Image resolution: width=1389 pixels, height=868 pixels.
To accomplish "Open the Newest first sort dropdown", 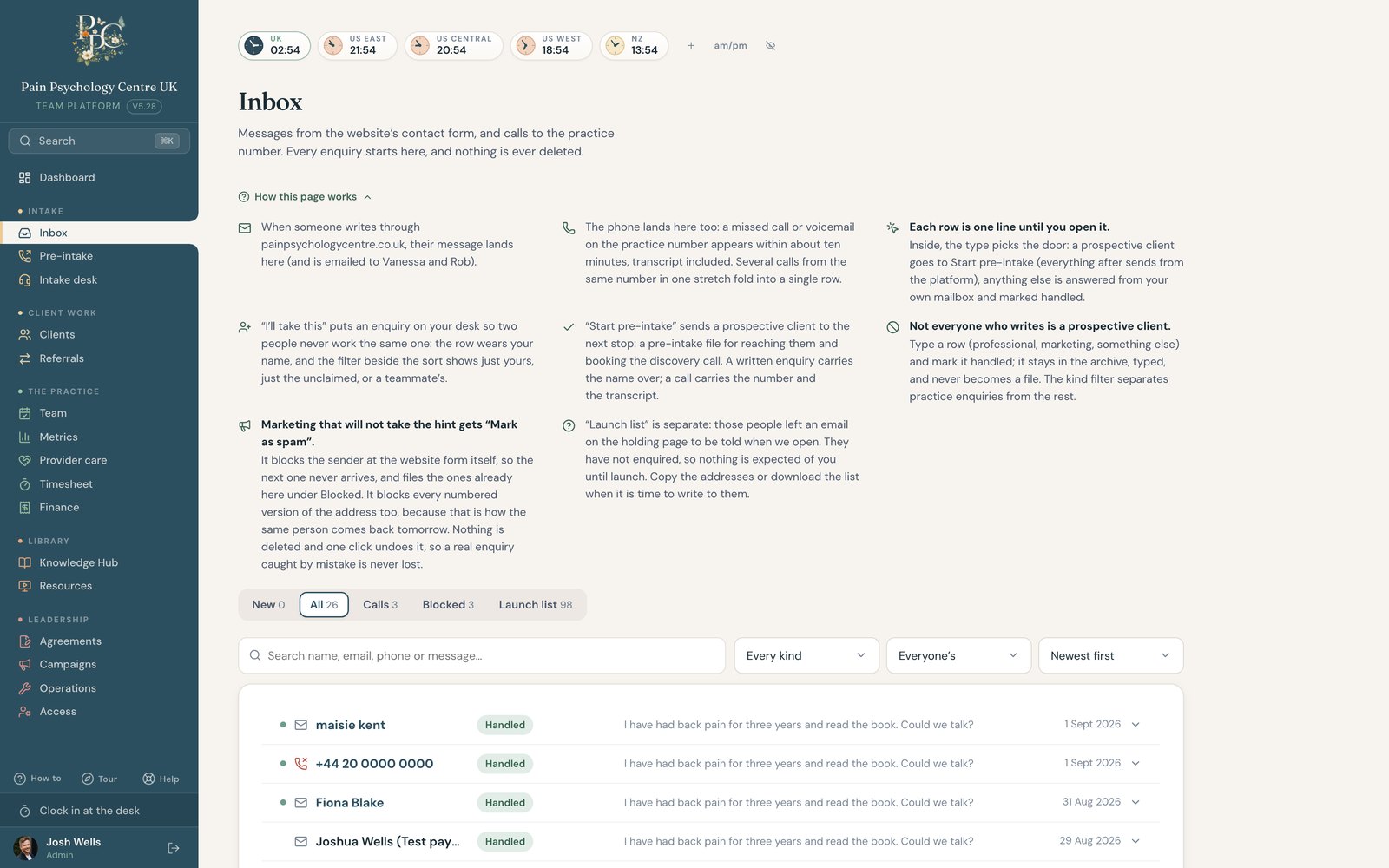I will point(1110,656).
